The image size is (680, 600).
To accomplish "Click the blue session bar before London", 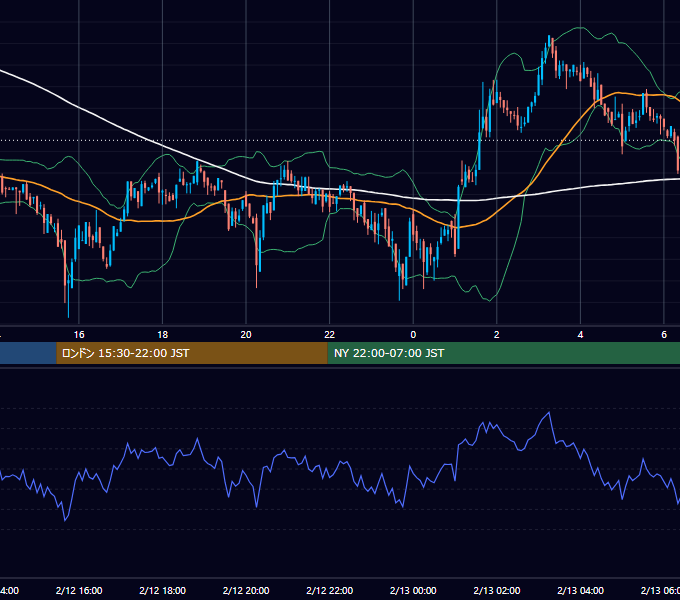I will click(x=28, y=353).
